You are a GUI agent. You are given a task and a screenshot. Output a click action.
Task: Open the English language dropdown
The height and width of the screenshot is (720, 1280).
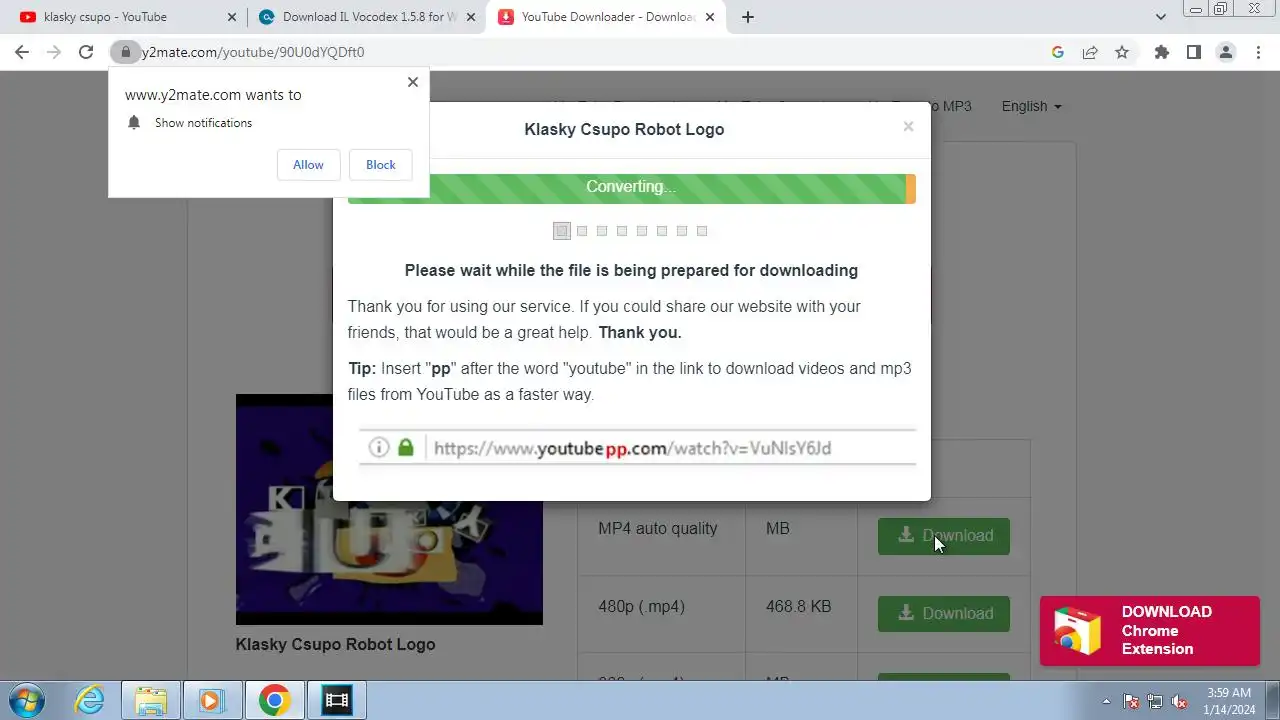pyautogui.click(x=1031, y=106)
